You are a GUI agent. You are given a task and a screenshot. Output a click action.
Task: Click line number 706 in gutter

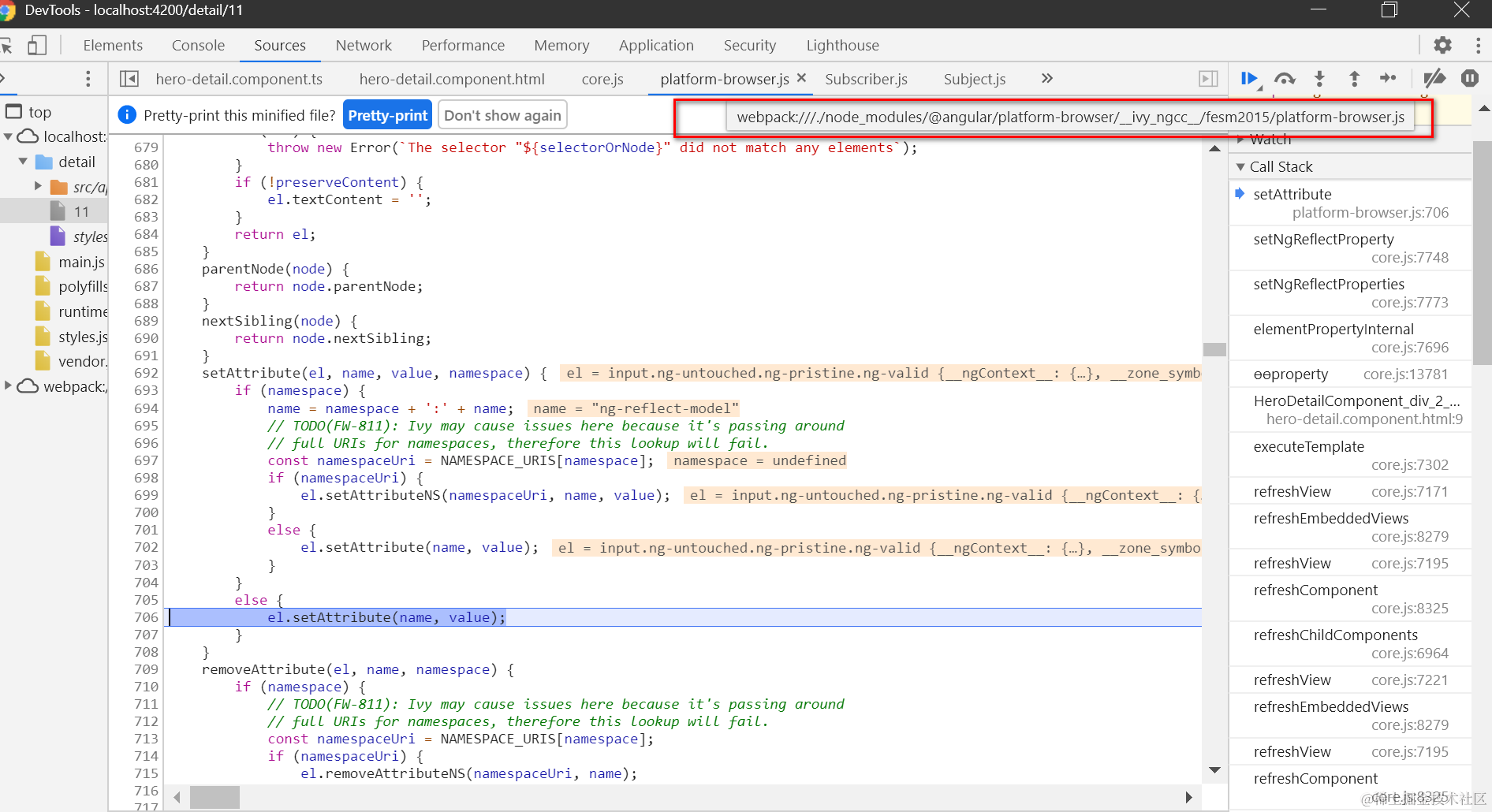point(146,617)
